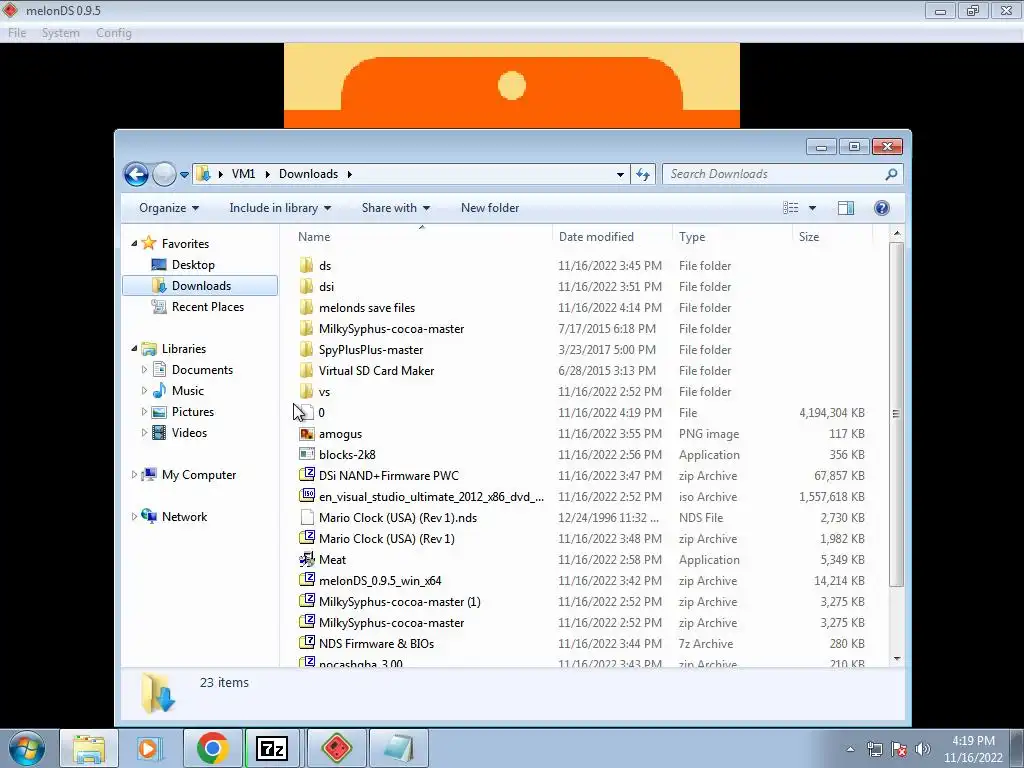Click the file list scroll down arrow
The height and width of the screenshot is (768, 1024).
tap(897, 658)
